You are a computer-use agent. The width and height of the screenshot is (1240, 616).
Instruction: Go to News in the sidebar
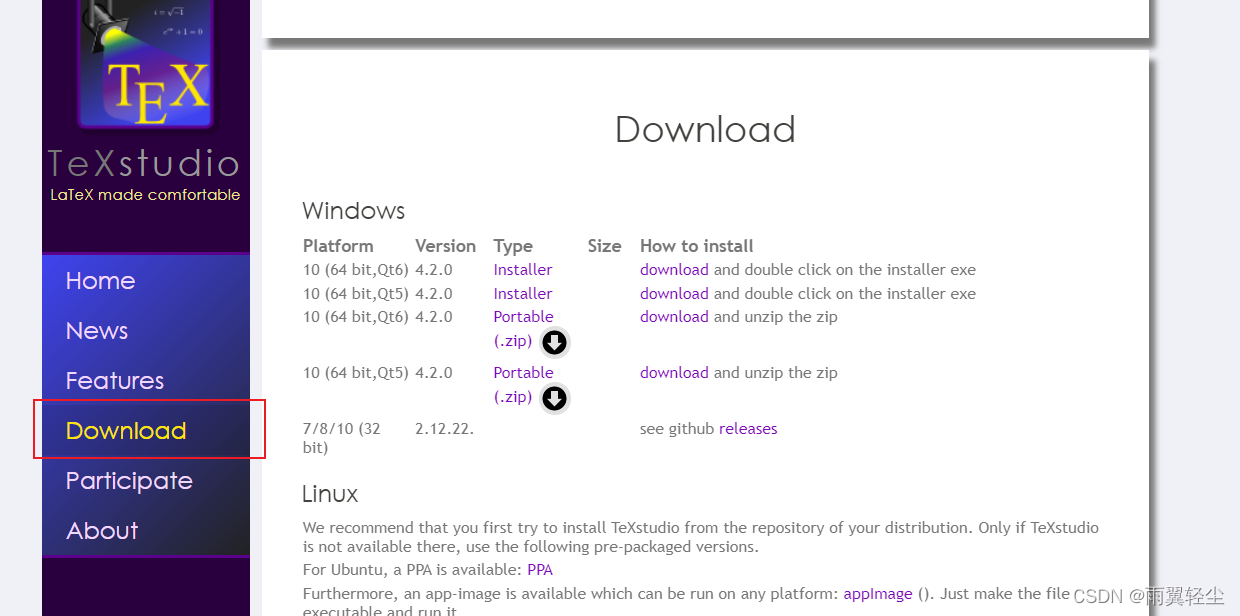(x=97, y=331)
